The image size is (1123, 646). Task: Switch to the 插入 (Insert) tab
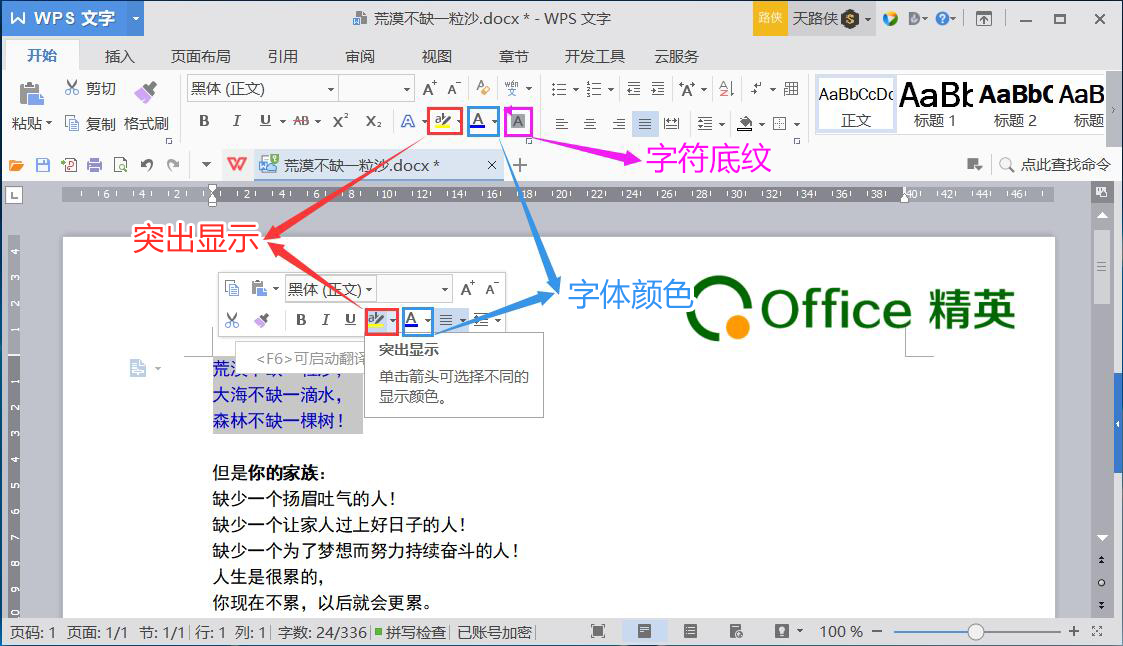[x=120, y=57]
